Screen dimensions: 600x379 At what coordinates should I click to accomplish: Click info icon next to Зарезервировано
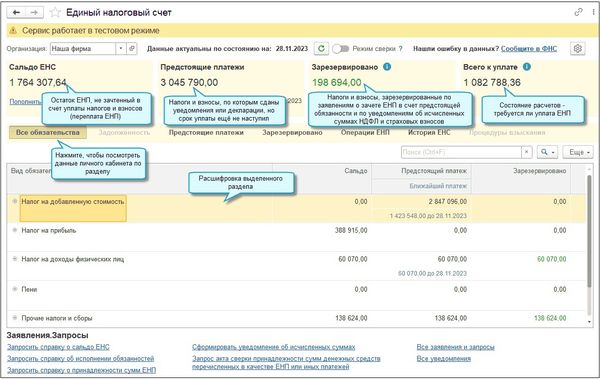pos(387,67)
